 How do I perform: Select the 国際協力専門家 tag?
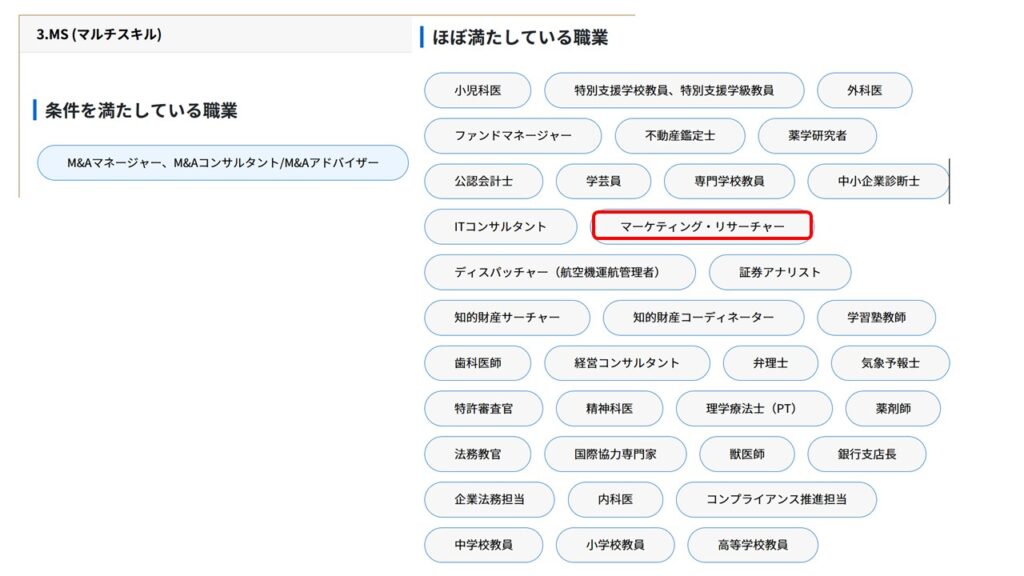coord(615,454)
